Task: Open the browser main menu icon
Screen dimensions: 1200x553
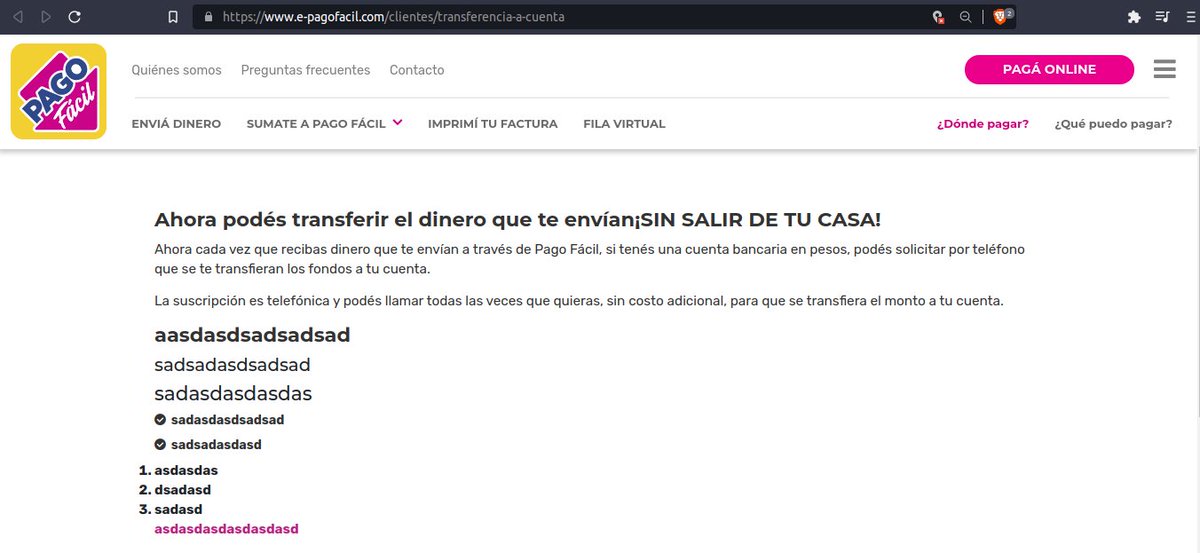Action: (x=1188, y=17)
